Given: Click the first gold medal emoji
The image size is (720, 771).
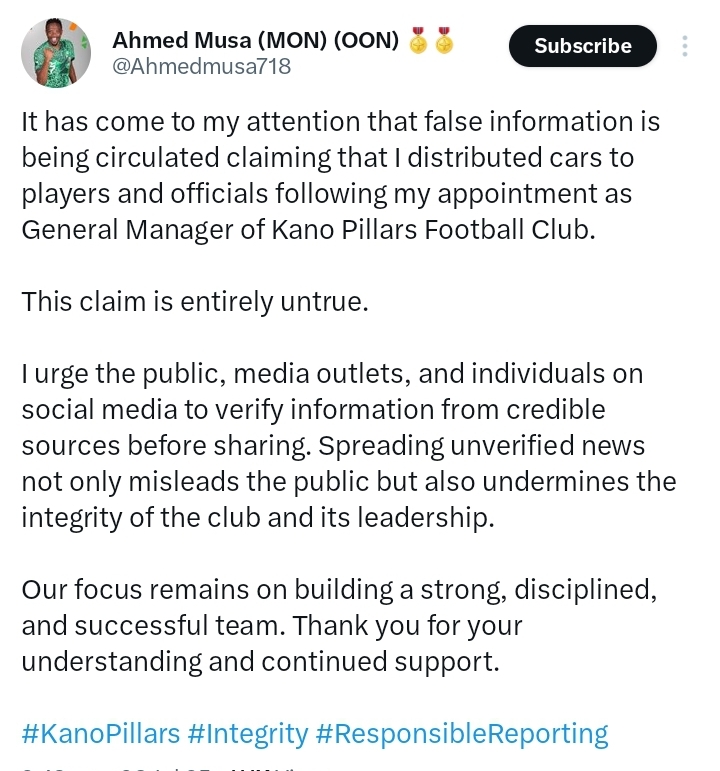Looking at the screenshot, I should click(x=418, y=40).
